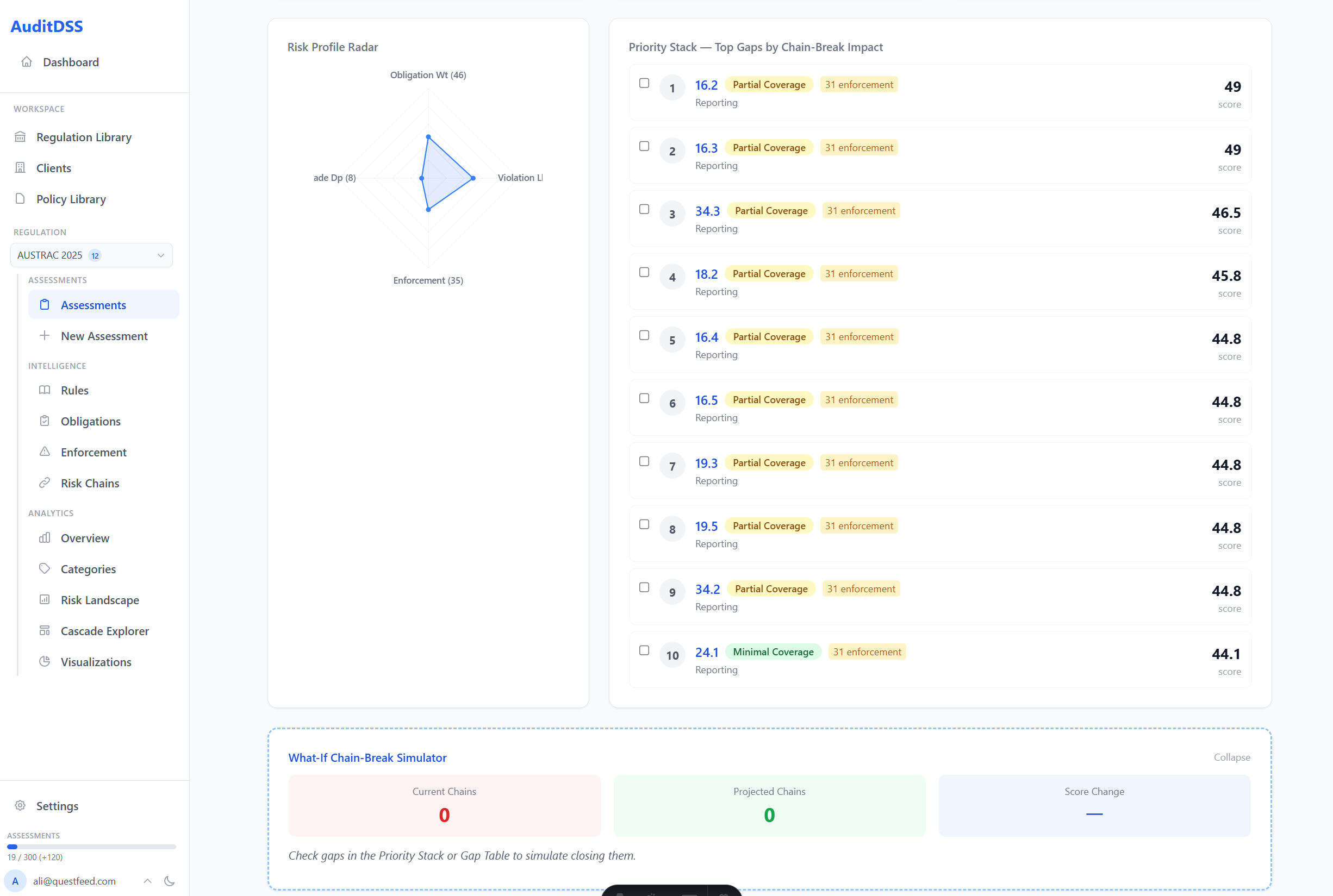The height and width of the screenshot is (896, 1333).
Task: Click the AuditDSS logo link
Action: 47,26
